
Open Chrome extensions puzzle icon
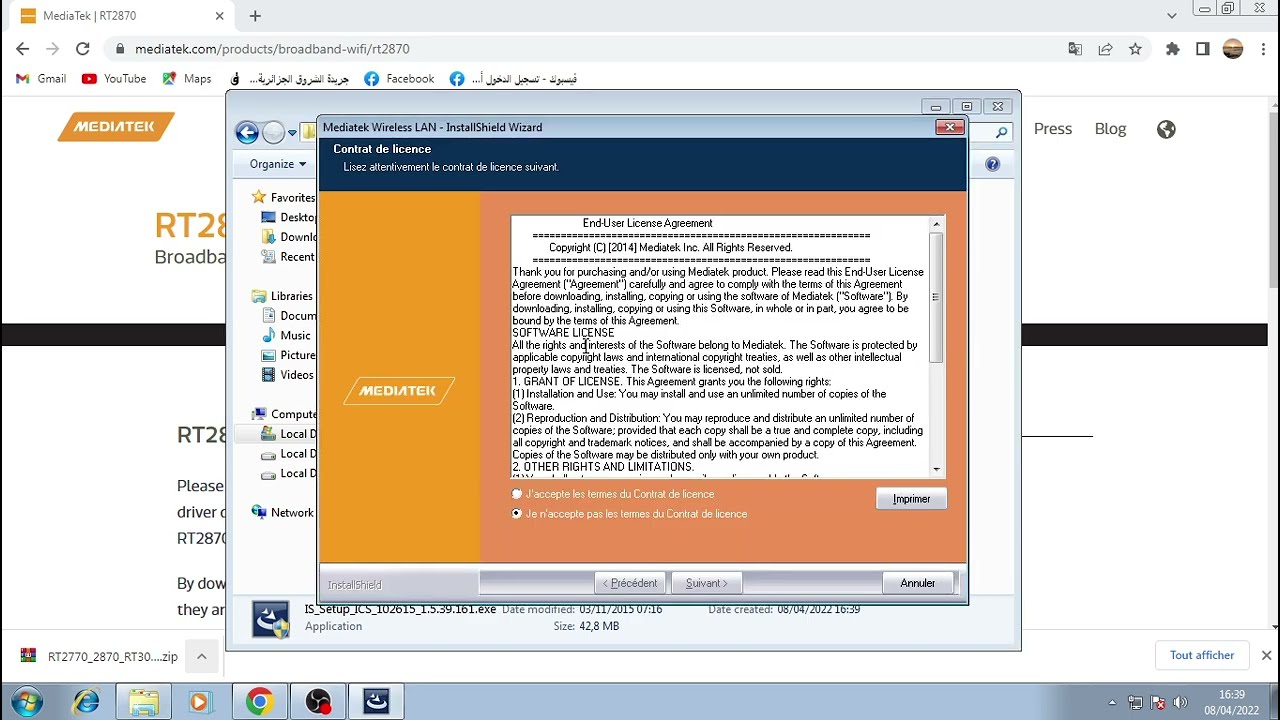tap(1173, 48)
